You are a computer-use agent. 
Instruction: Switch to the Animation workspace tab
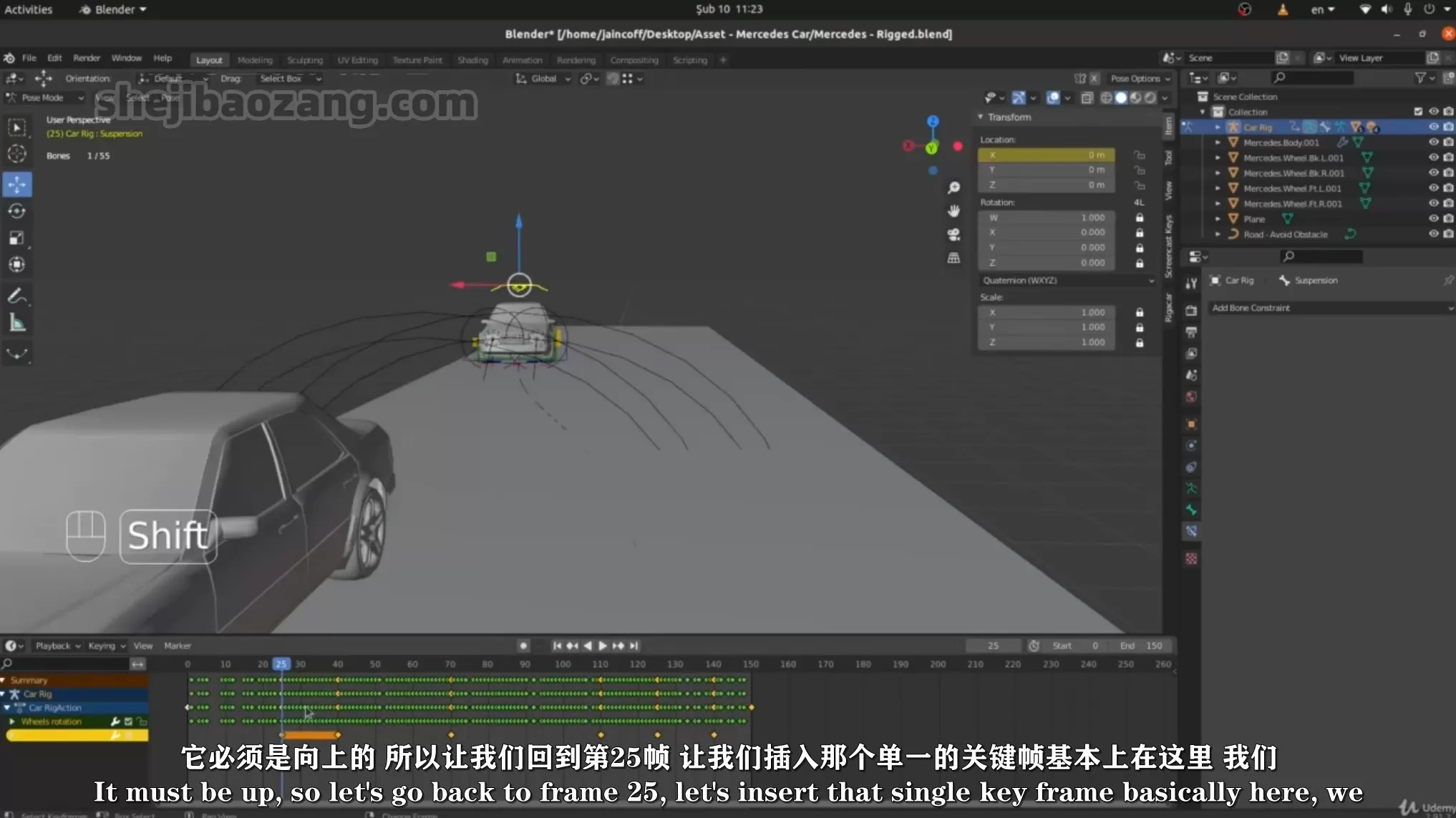coord(522,60)
